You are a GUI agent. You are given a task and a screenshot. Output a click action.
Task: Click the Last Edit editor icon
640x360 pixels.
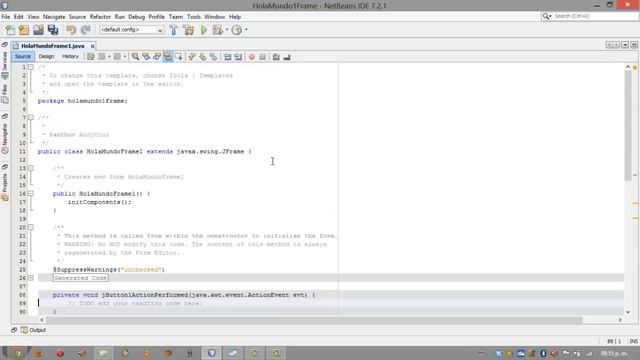[91, 57]
